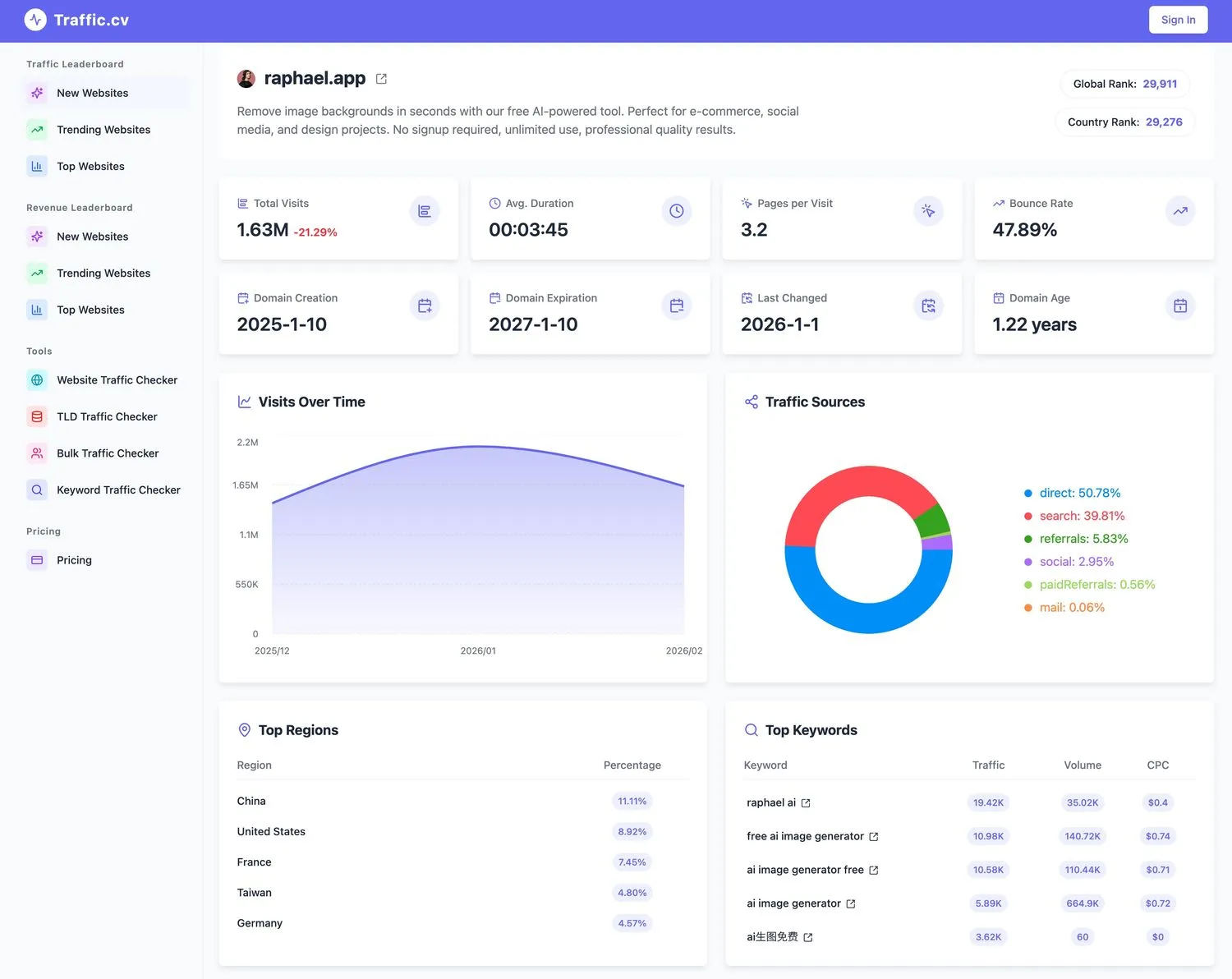Click the 2026/01 label on visits chart
The height and width of the screenshot is (979, 1232).
[x=478, y=650]
